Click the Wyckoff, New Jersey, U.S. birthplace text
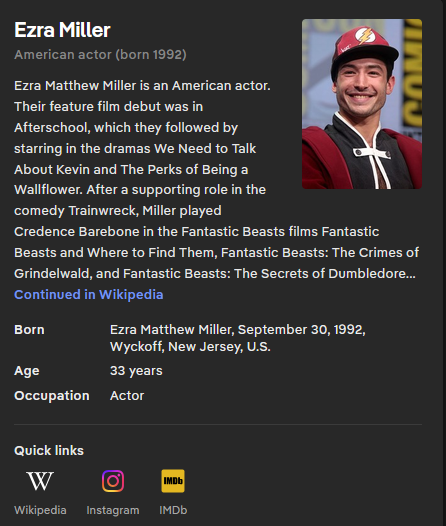 [190, 347]
